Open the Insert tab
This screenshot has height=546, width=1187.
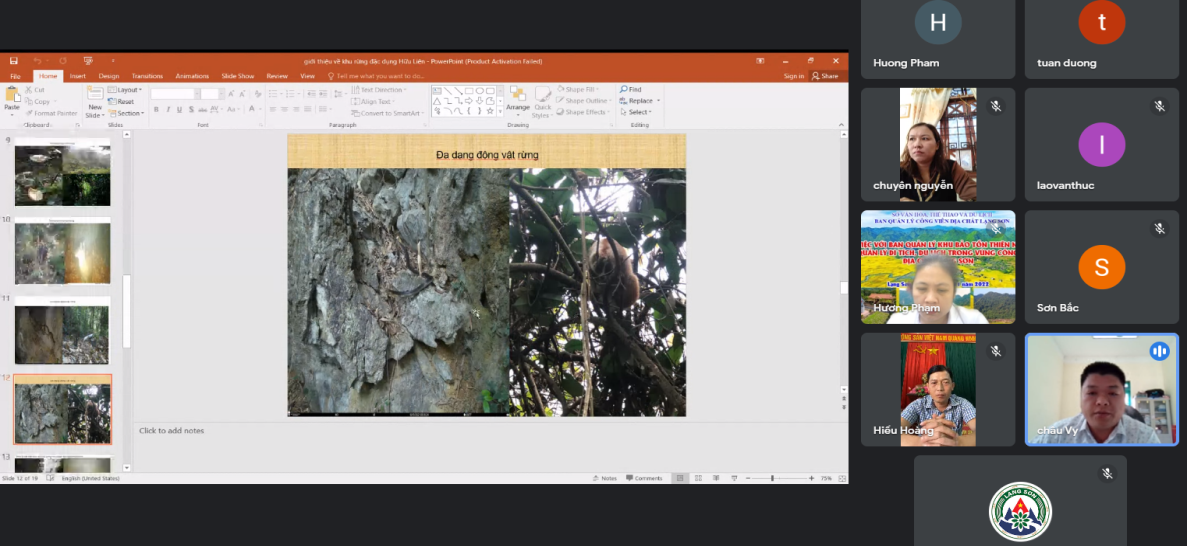(77, 76)
